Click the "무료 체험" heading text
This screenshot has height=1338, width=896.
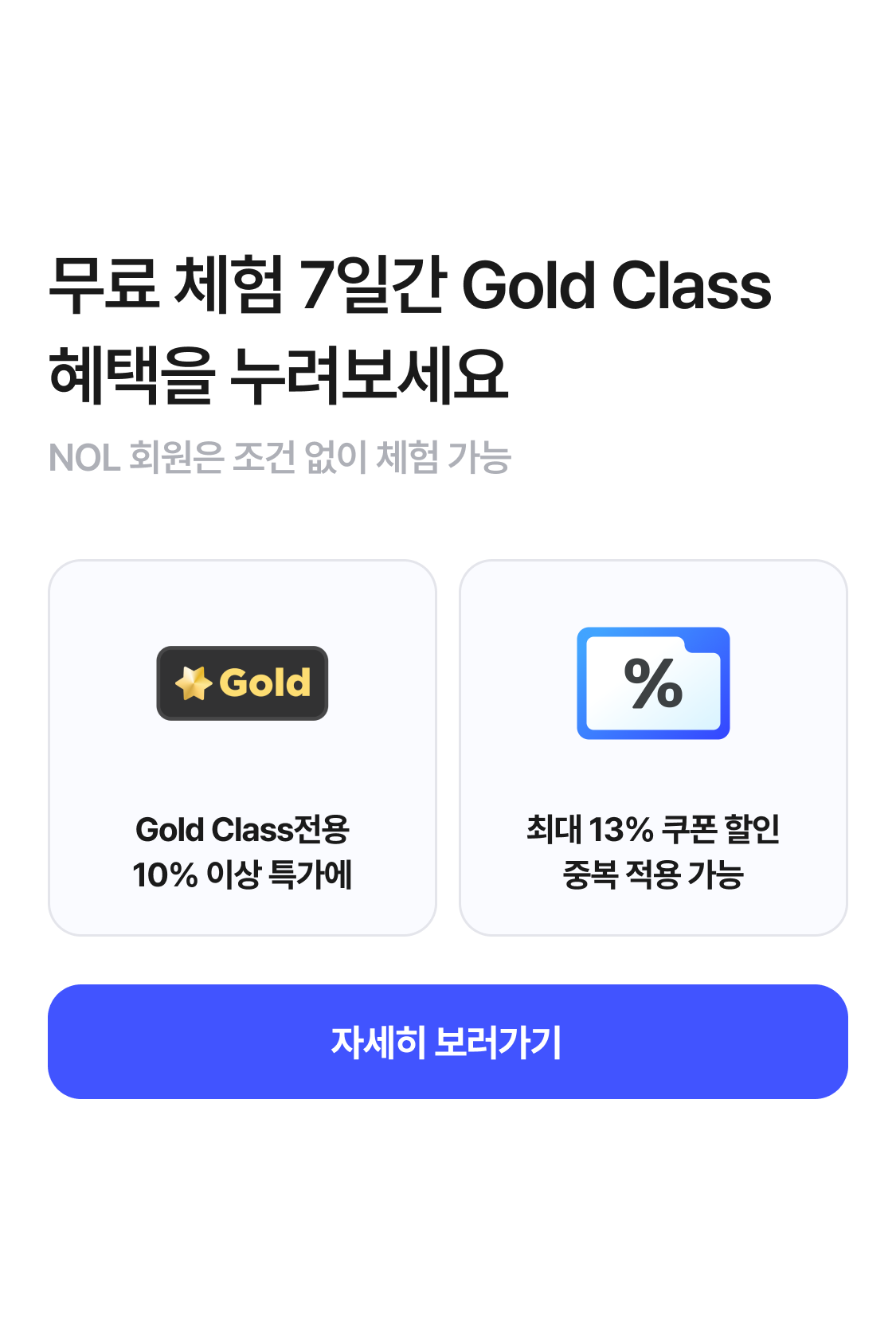click(x=166, y=285)
